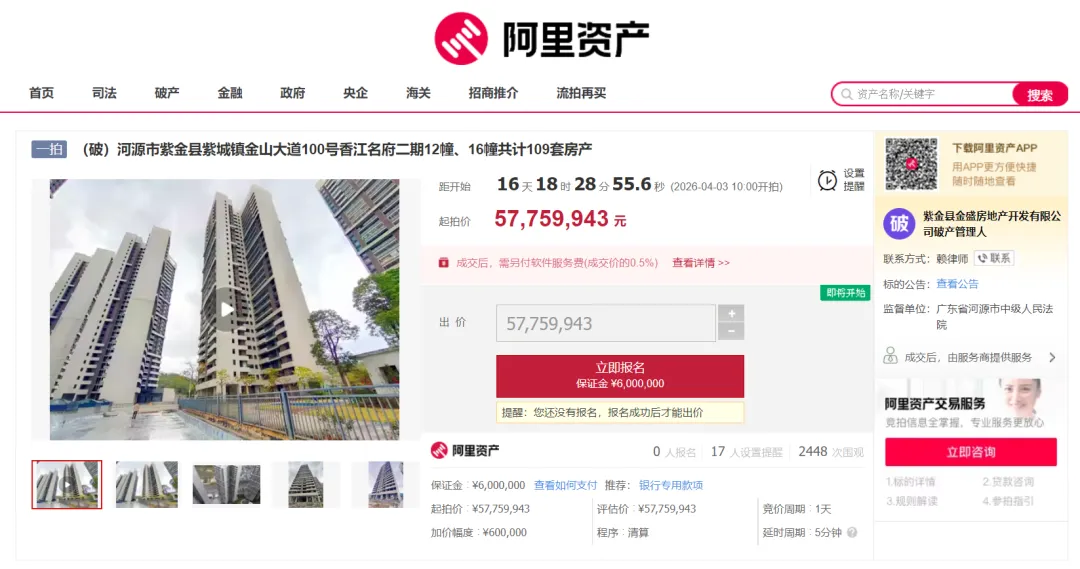
Task: Click the help icon next to 延时周期
Action: coord(852,532)
